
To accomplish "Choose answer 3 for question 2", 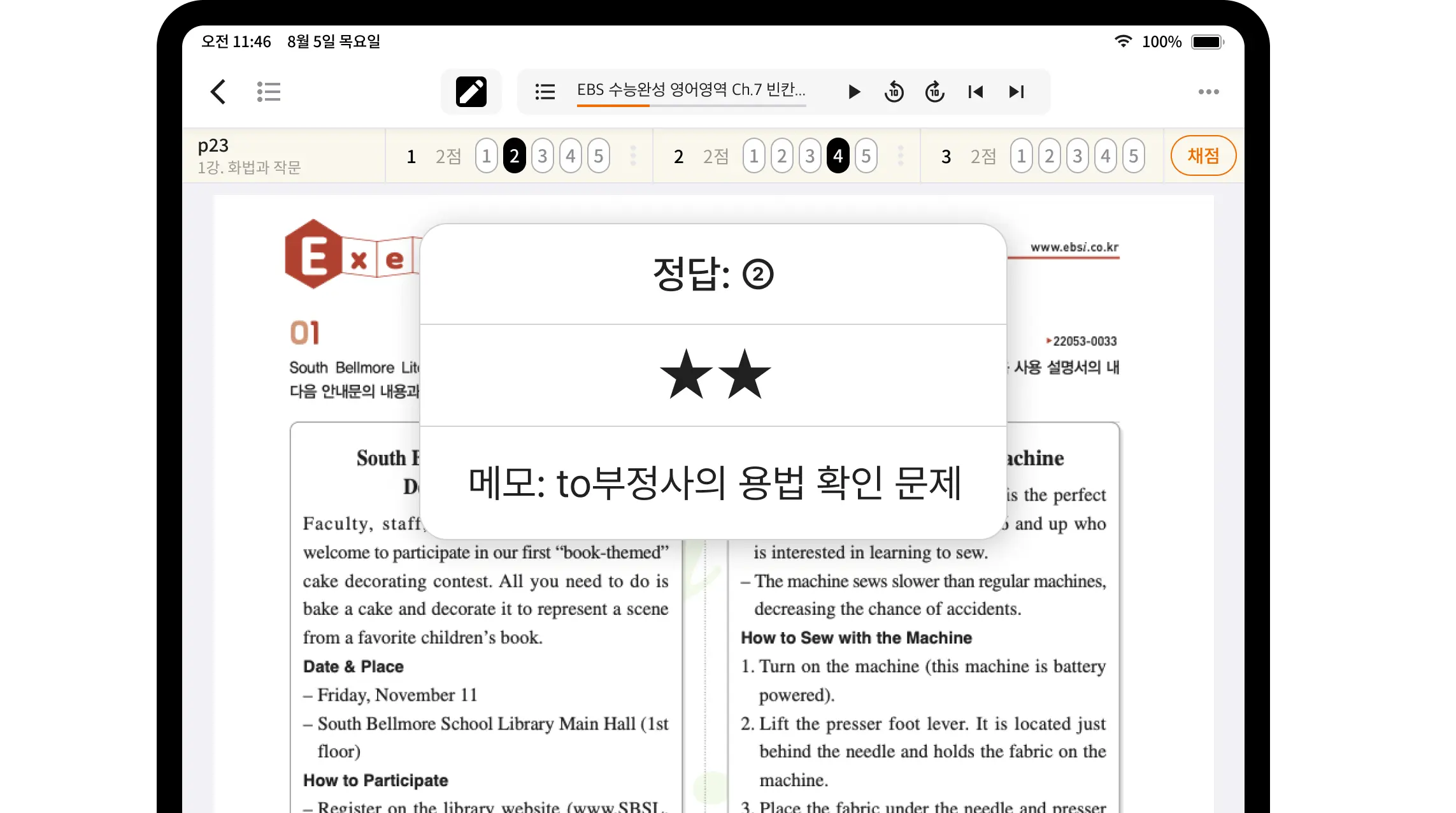I will [810, 156].
